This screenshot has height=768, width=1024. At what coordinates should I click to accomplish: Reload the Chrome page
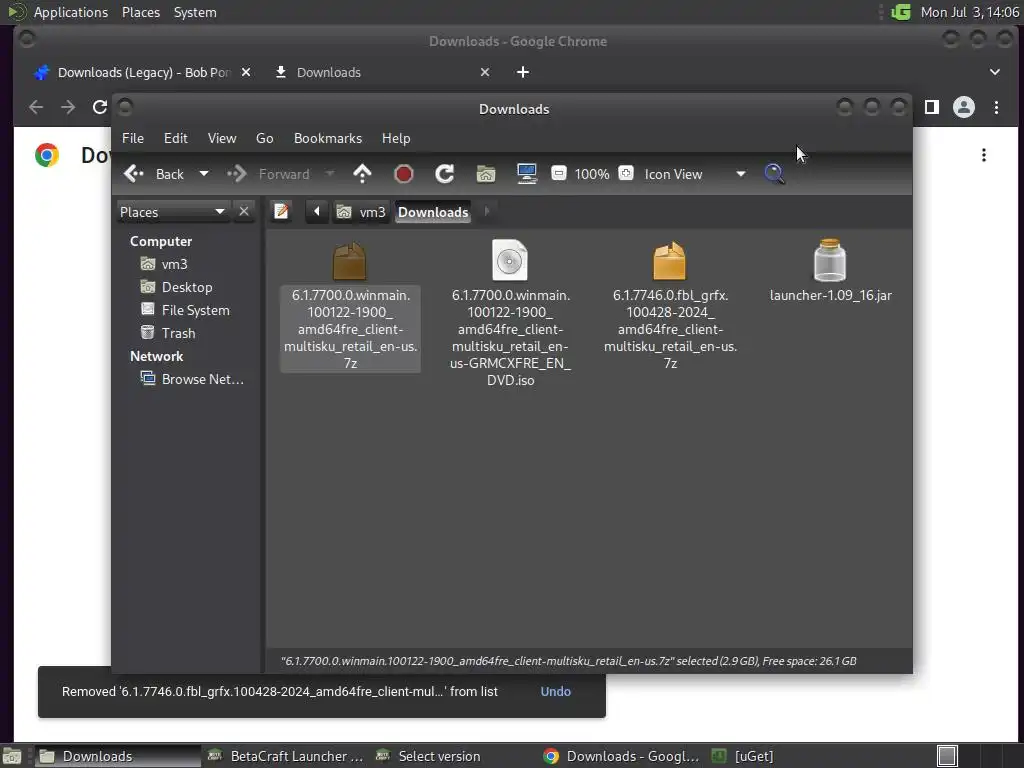(99, 107)
